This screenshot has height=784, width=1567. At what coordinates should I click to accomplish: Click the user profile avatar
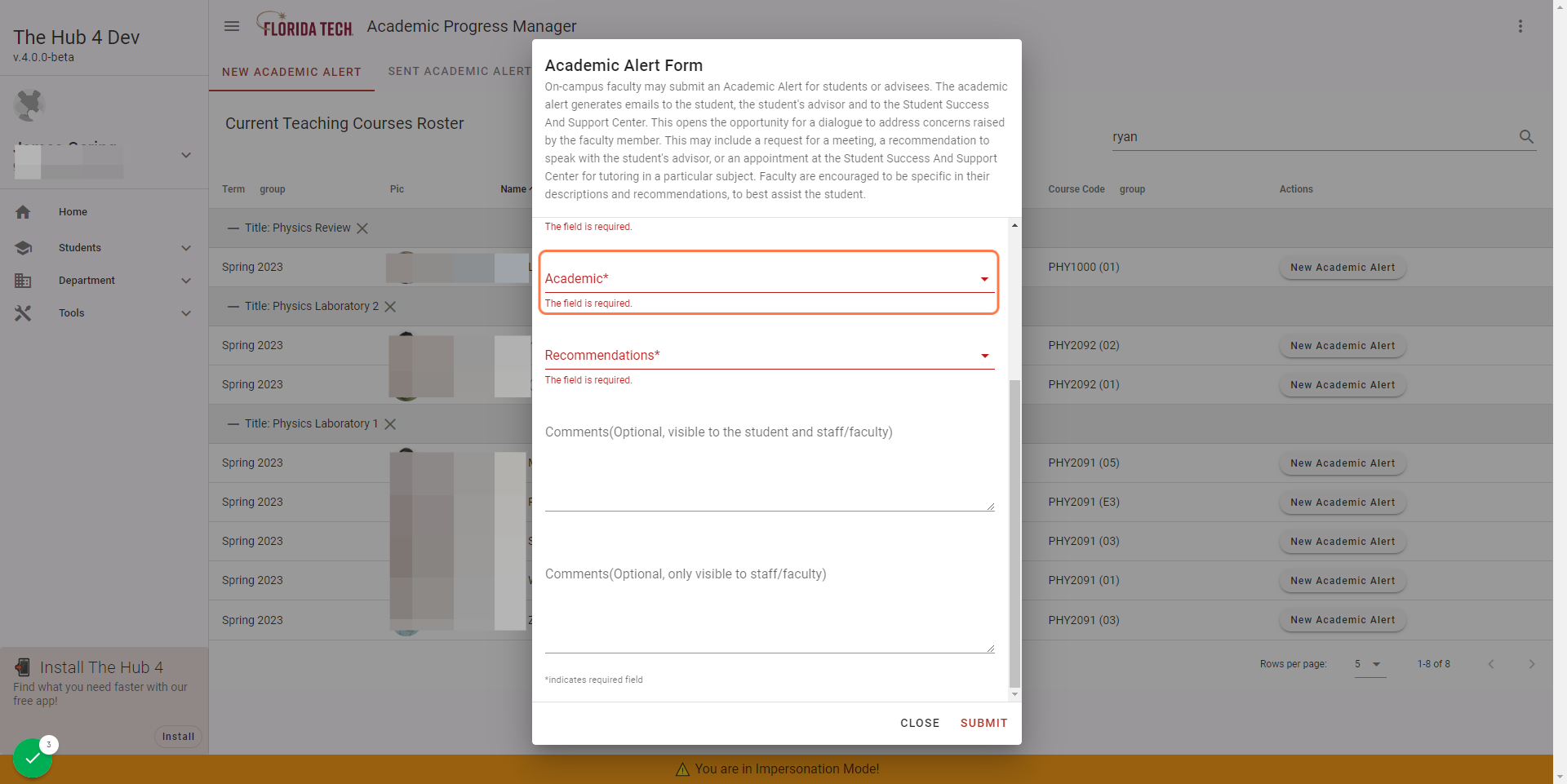pos(29,105)
